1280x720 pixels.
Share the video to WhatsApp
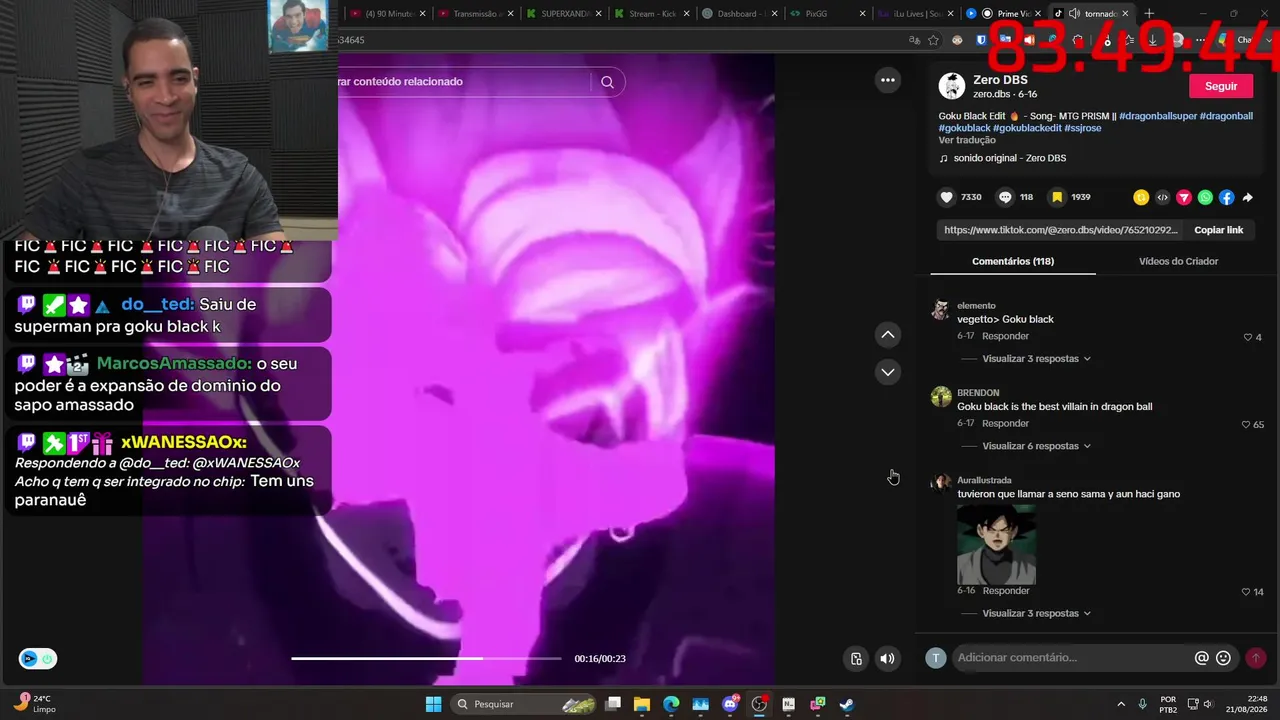(x=1205, y=198)
